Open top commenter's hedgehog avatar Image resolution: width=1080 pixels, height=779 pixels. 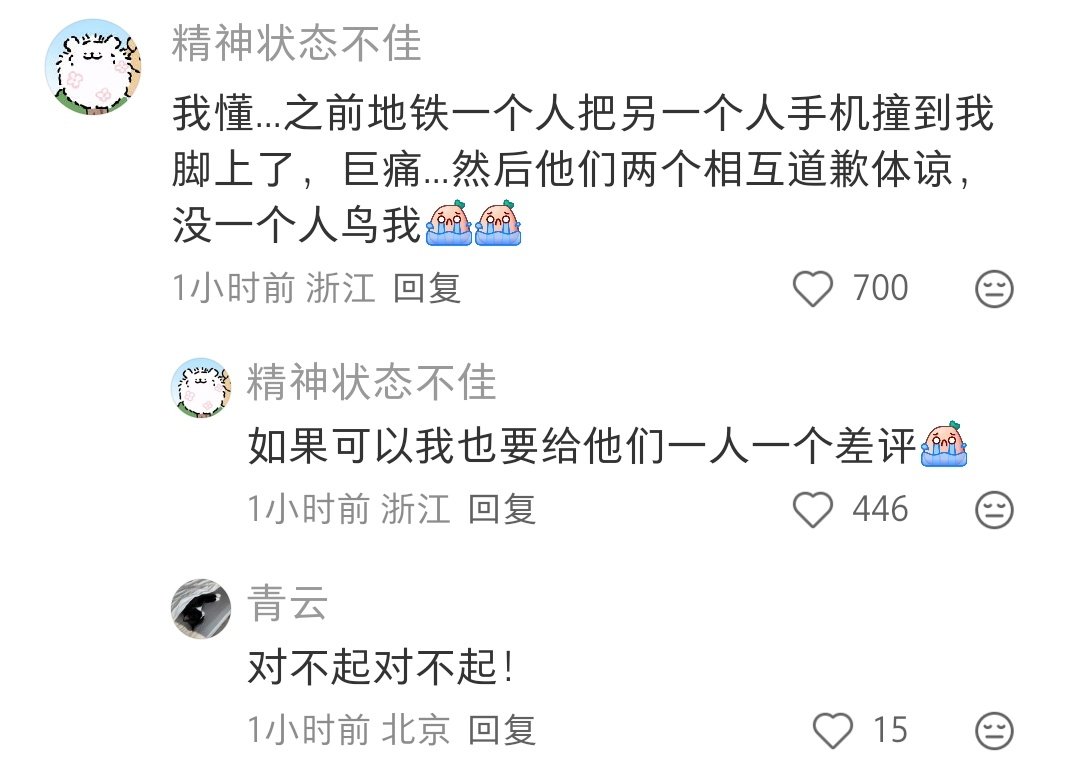(x=93, y=67)
